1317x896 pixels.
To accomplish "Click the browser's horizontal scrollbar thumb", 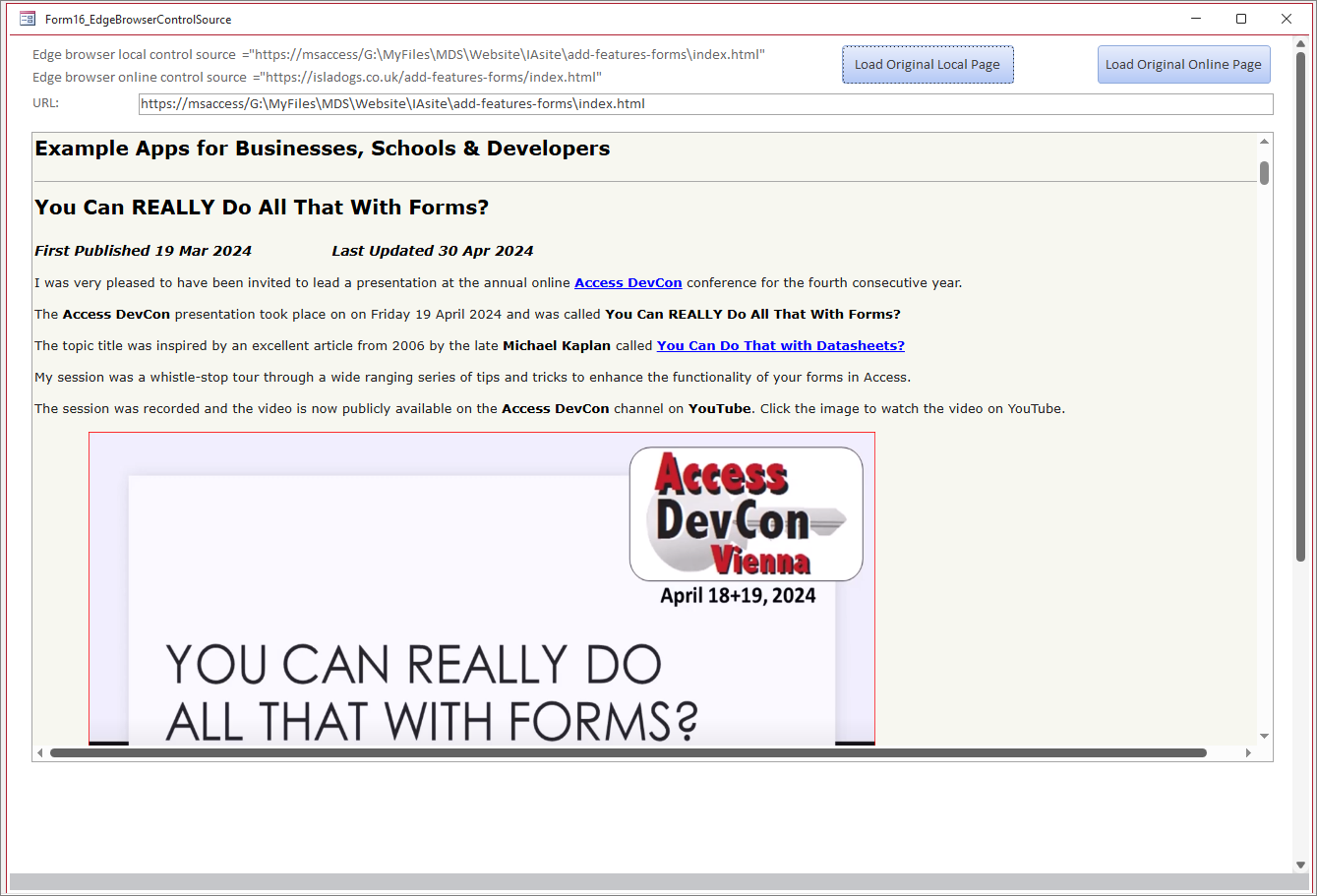I will (x=629, y=753).
